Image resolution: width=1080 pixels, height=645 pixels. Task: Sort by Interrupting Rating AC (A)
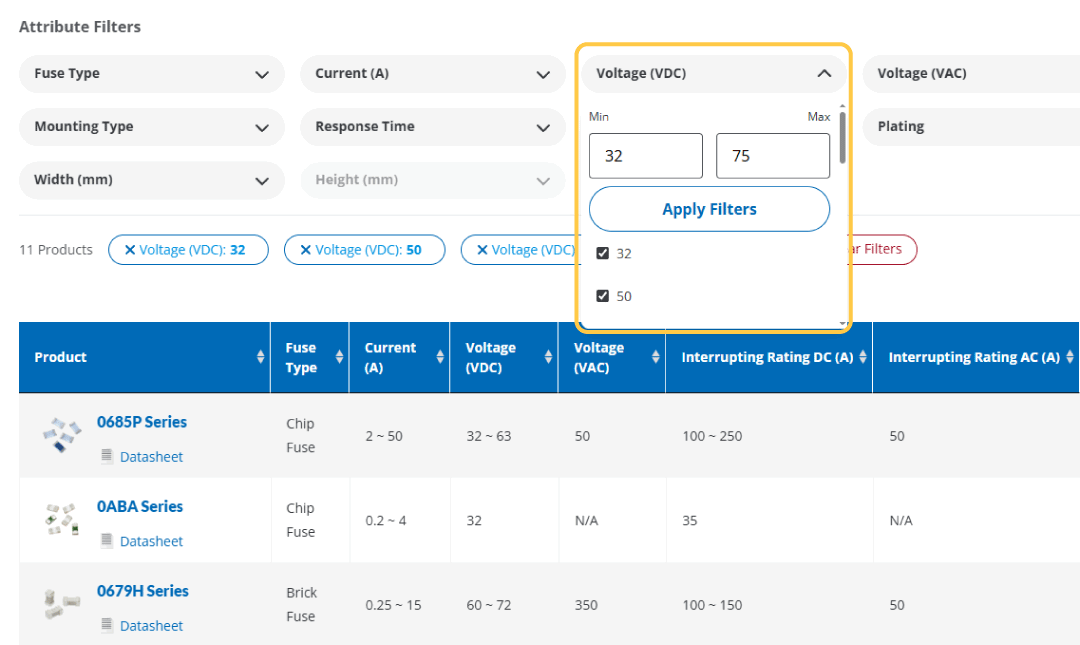click(1070, 356)
